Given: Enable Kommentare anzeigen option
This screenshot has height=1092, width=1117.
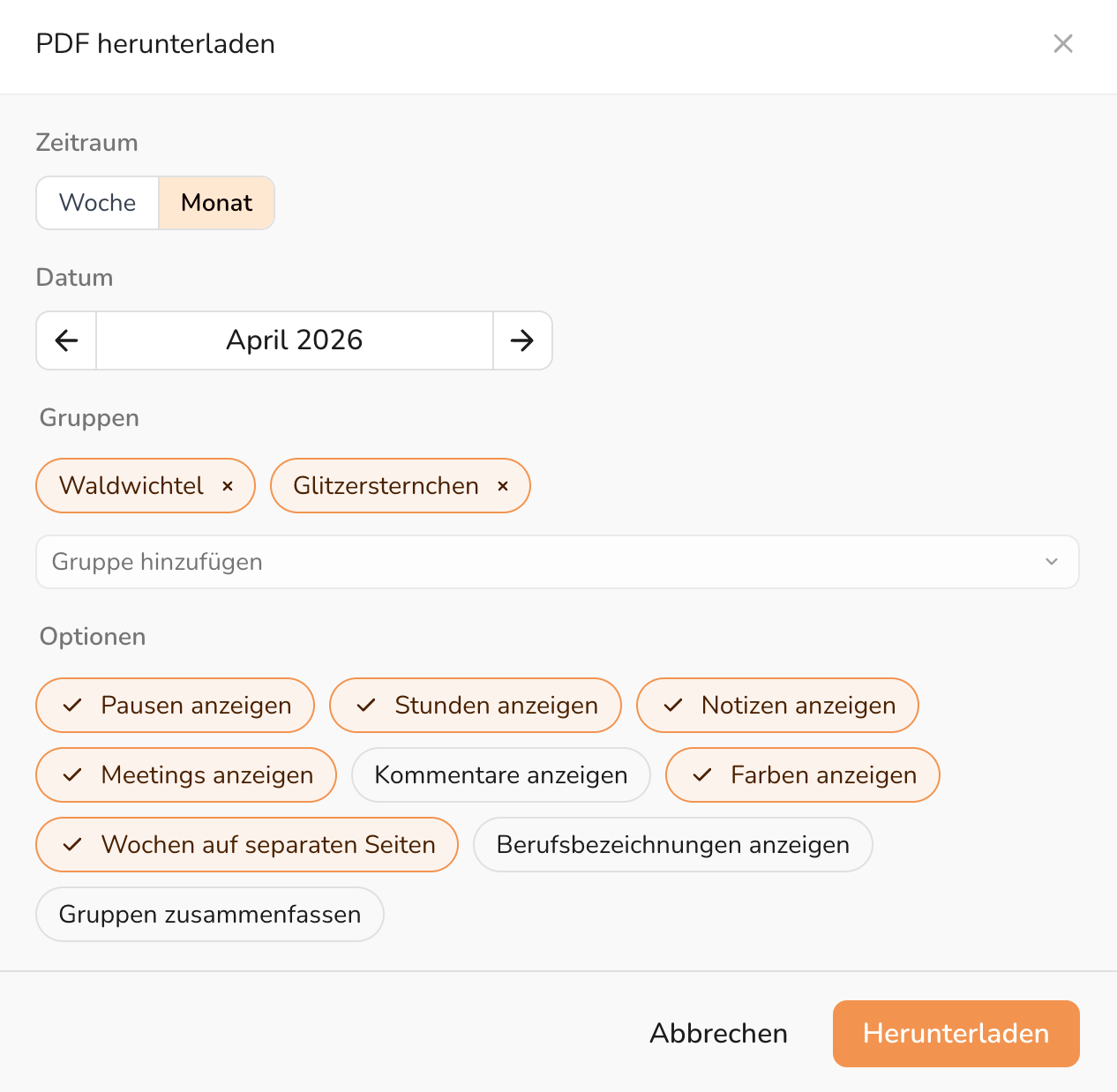Looking at the screenshot, I should point(501,775).
